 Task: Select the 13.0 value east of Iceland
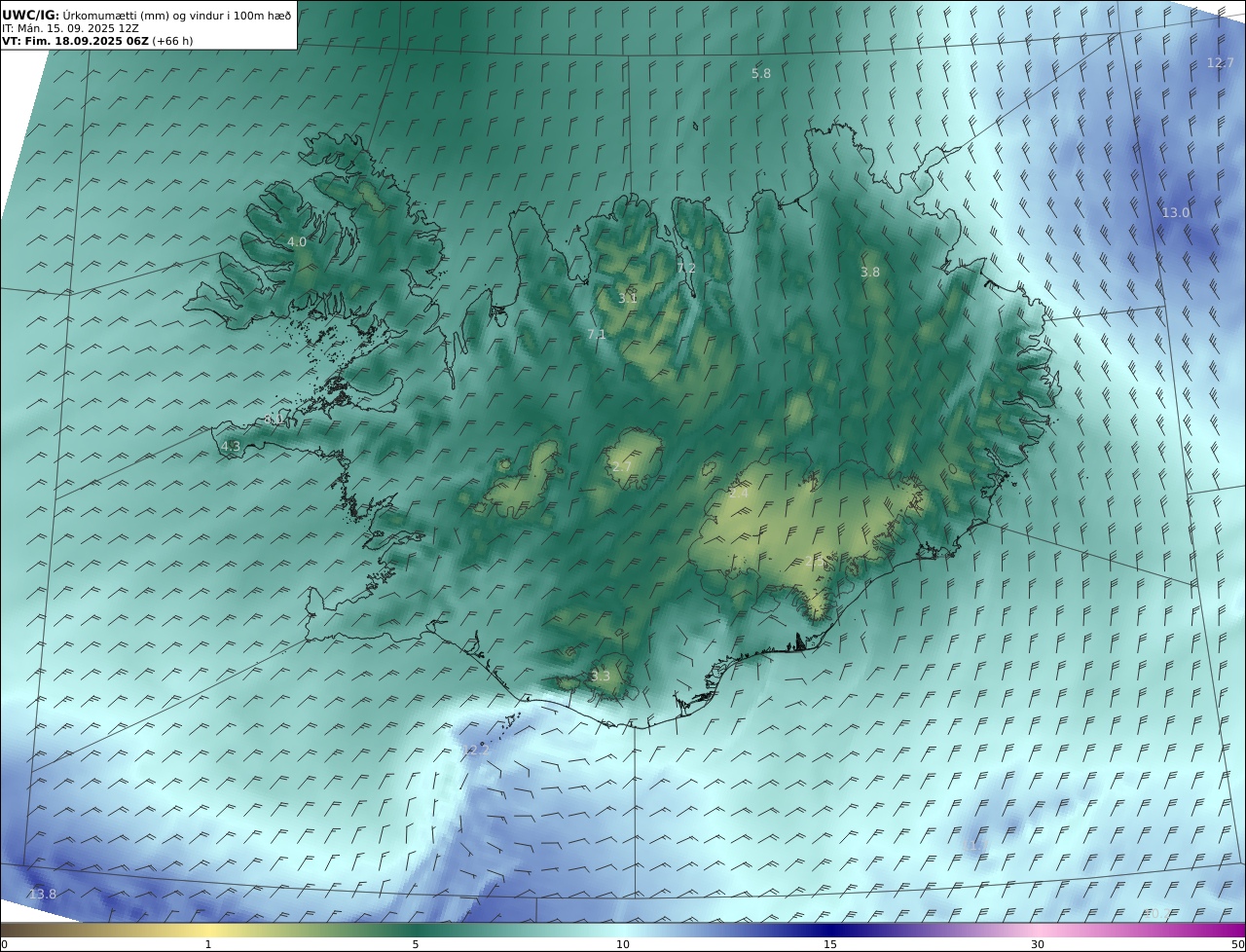pos(1176,213)
